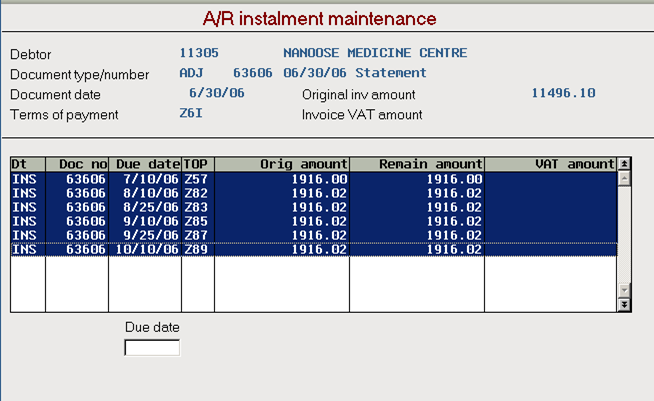Click TOP code Z85
654x401 pixels.
coord(196,221)
